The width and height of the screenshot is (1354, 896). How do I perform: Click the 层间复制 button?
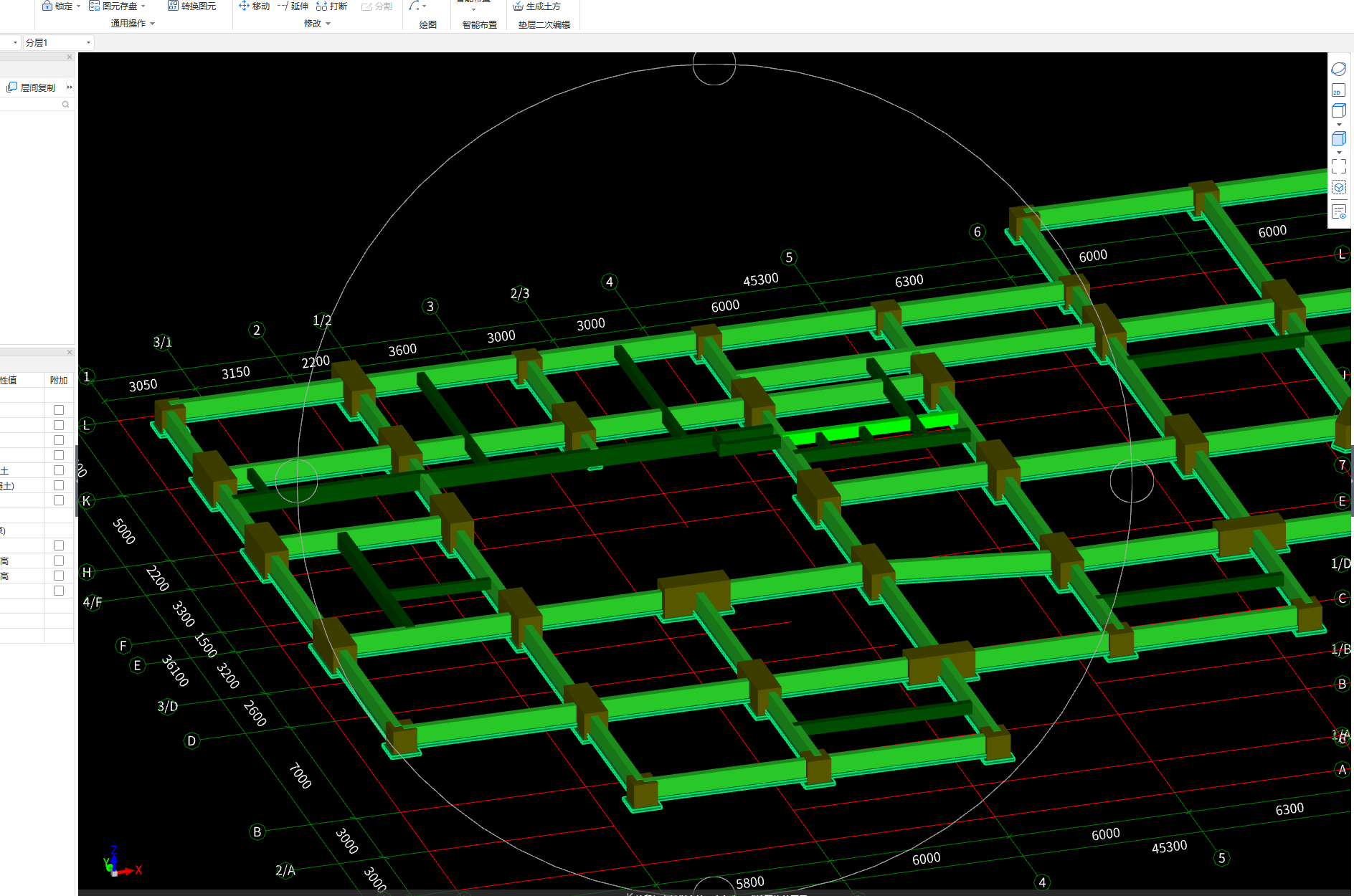tap(31, 87)
